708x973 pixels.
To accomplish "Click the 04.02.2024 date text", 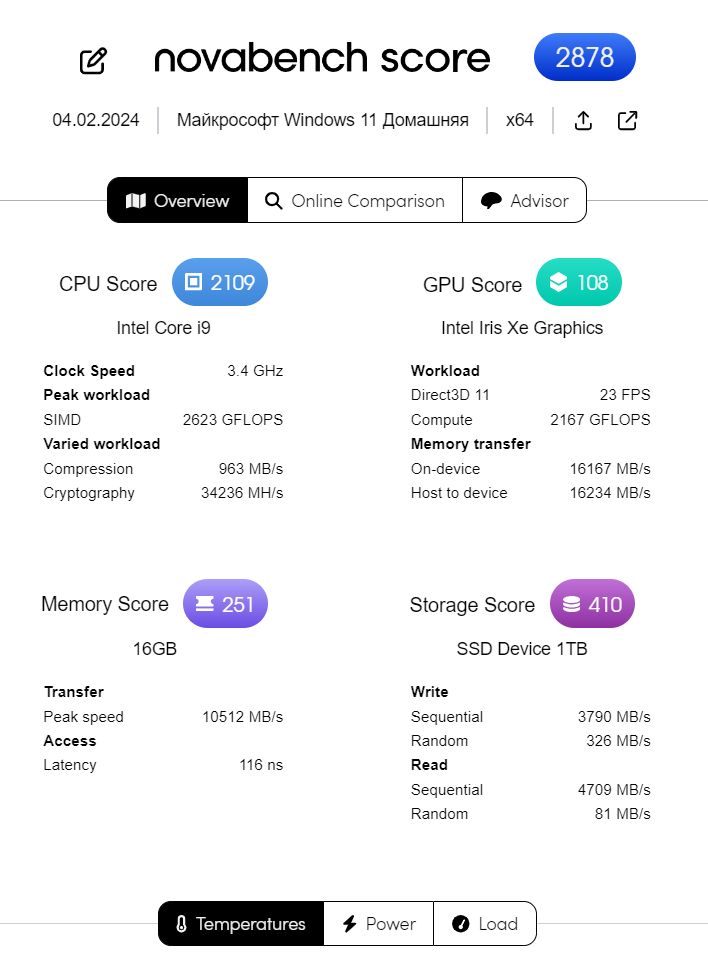I will (x=96, y=120).
